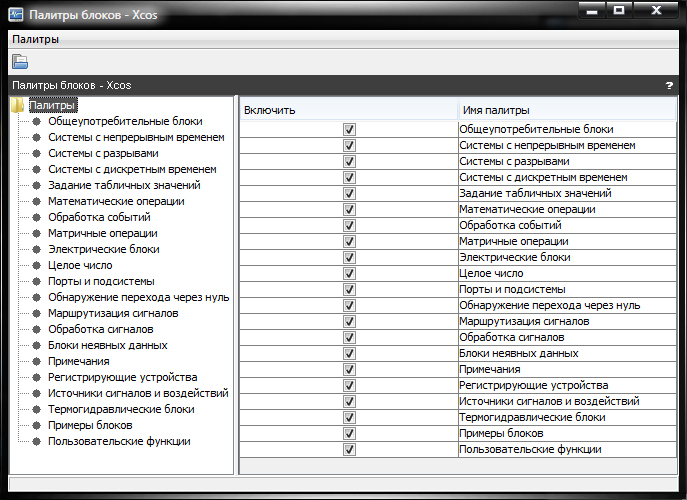This screenshot has width=687, height=500.
Task: Select Источники сигналов и воздействий tree item
Action: pos(138,393)
